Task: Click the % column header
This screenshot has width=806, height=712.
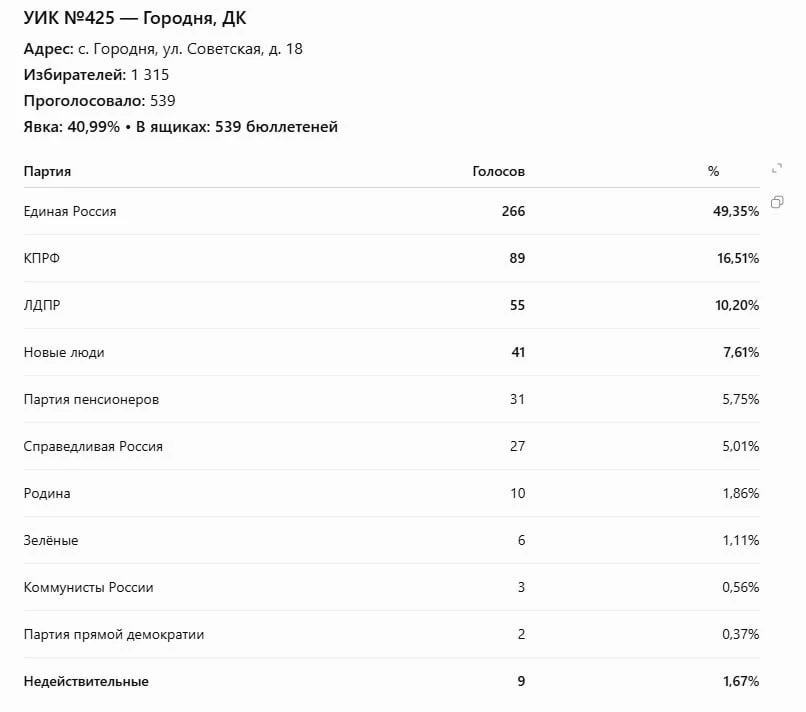Action: [713, 171]
